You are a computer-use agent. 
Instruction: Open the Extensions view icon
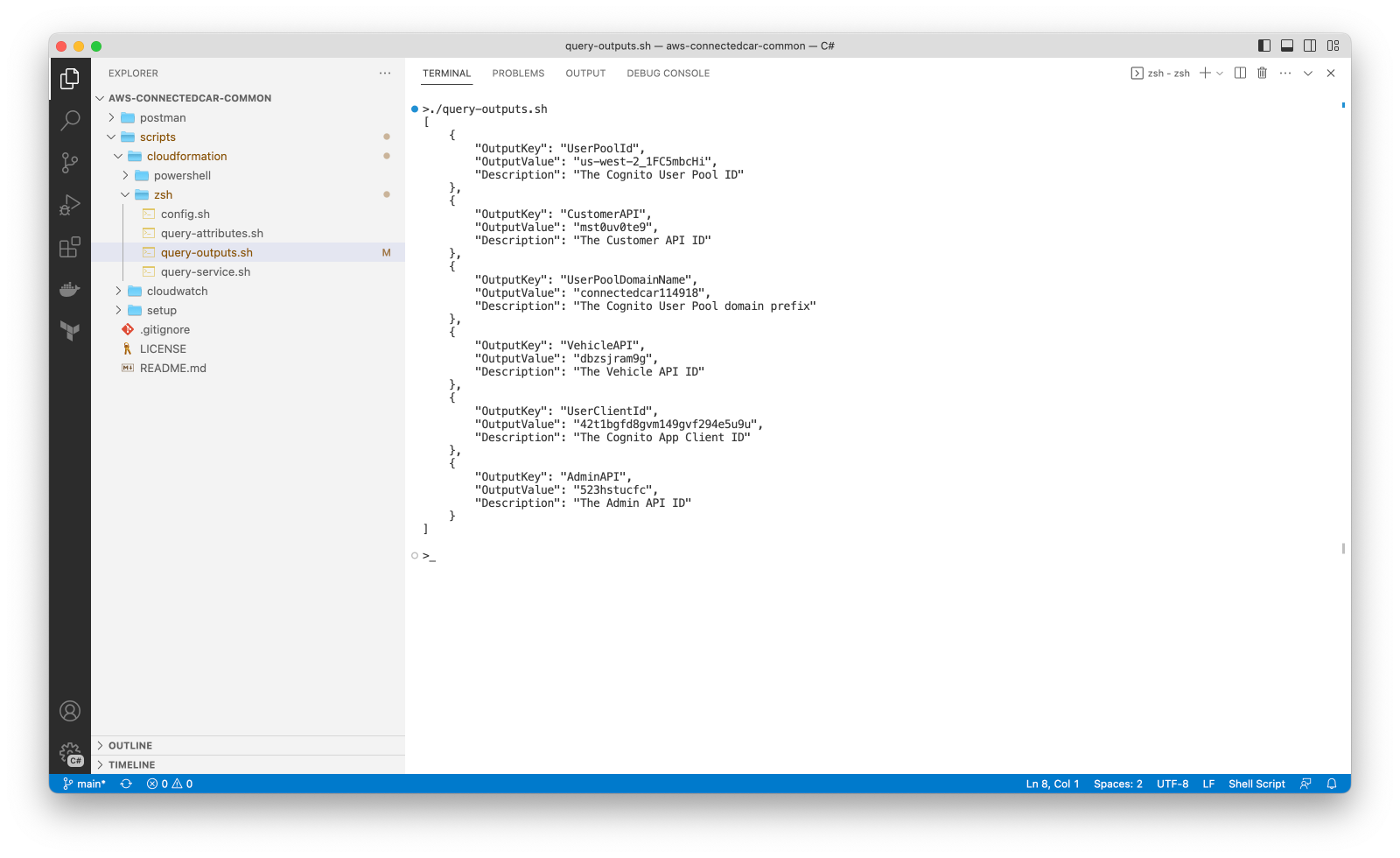pos(70,247)
